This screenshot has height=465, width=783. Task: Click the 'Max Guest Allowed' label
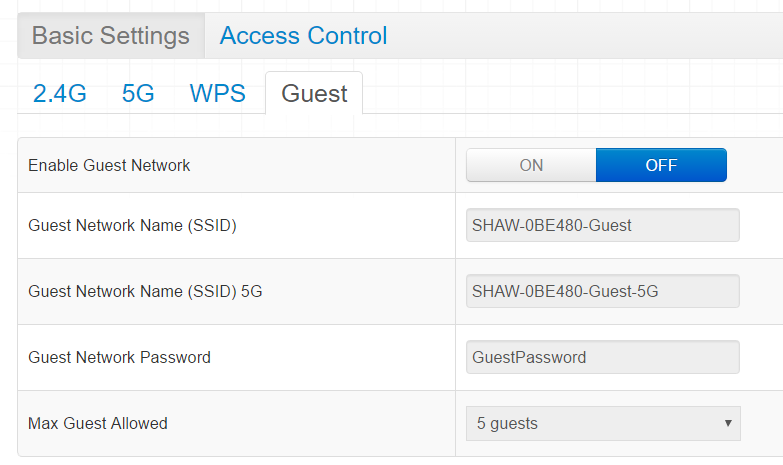tap(98, 423)
